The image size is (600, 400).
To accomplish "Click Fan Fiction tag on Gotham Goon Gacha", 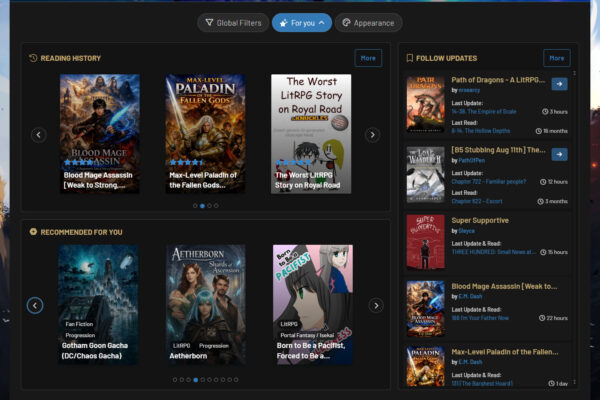I will tap(79, 324).
